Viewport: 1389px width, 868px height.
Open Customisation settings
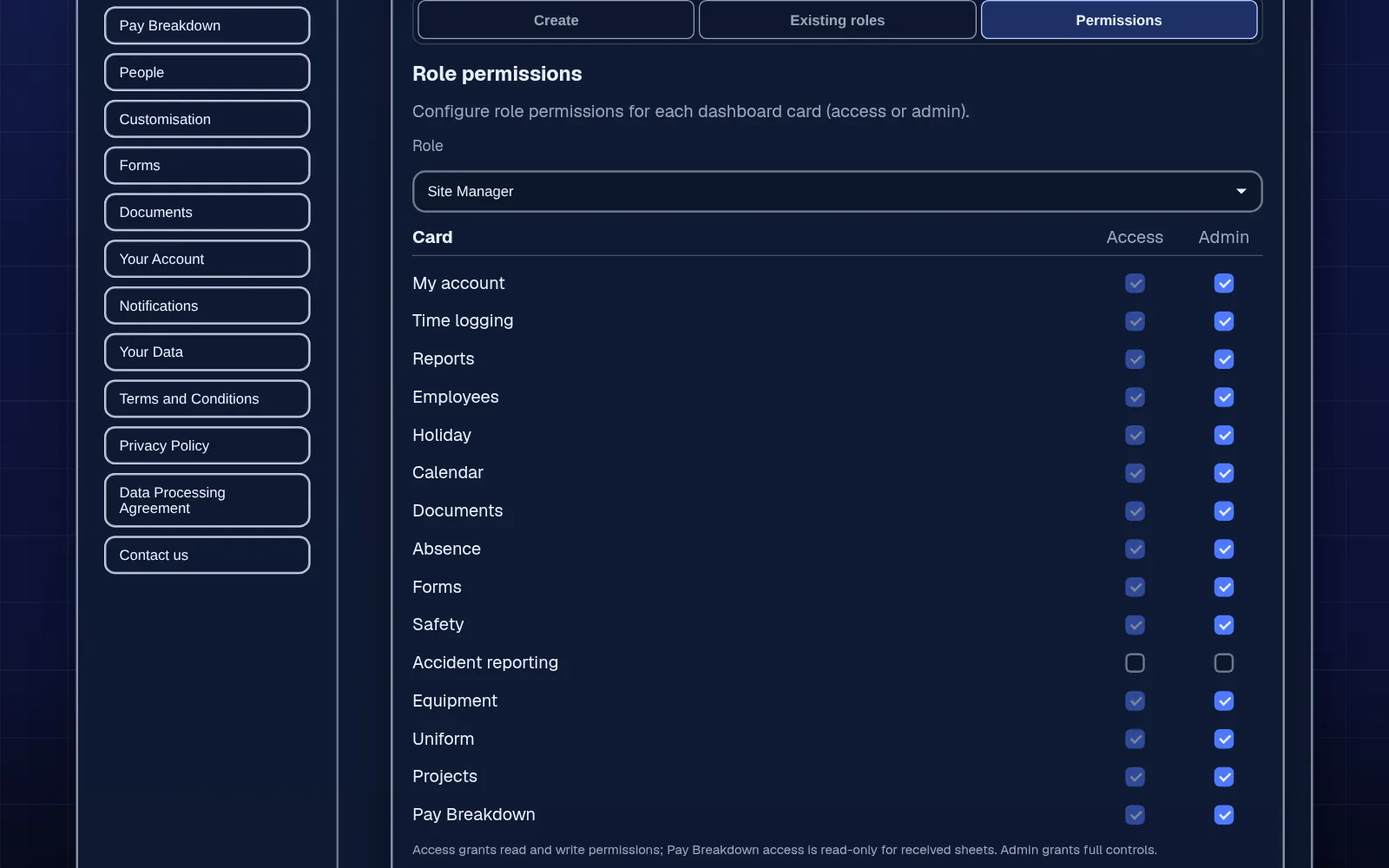[x=207, y=119]
